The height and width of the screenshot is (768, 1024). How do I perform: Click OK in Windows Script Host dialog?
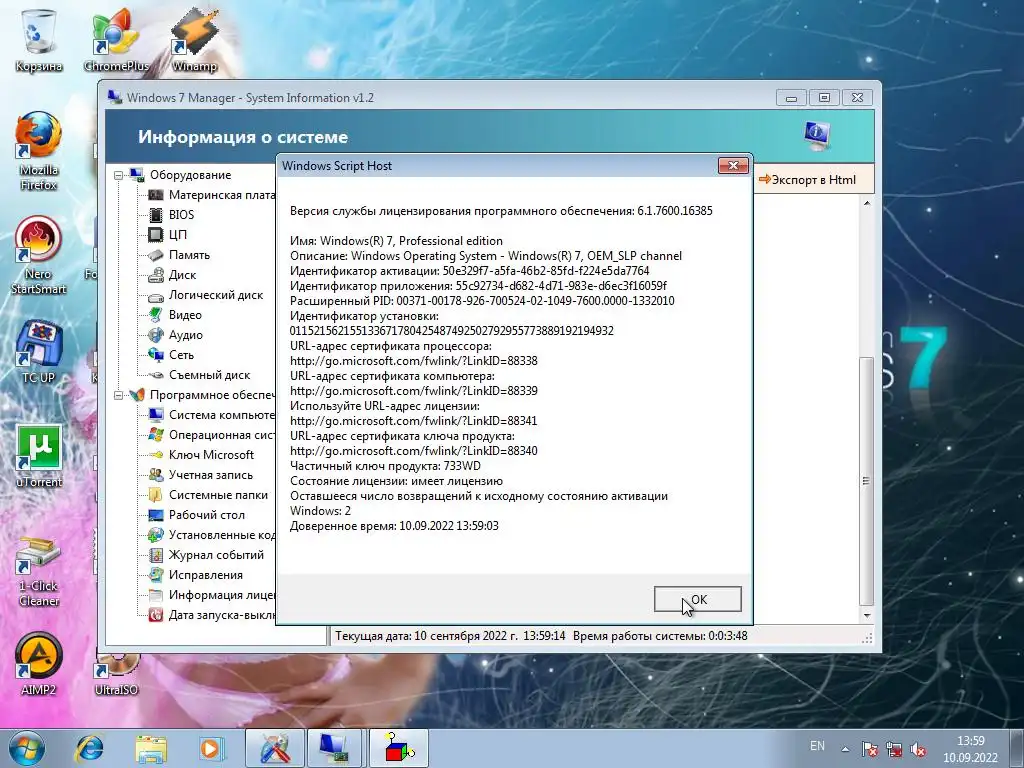point(697,600)
